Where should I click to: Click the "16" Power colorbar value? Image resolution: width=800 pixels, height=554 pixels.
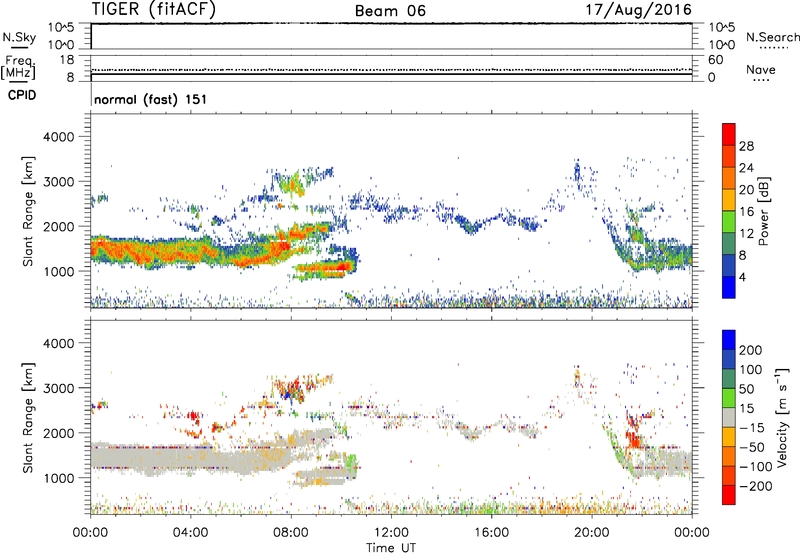pos(746,212)
